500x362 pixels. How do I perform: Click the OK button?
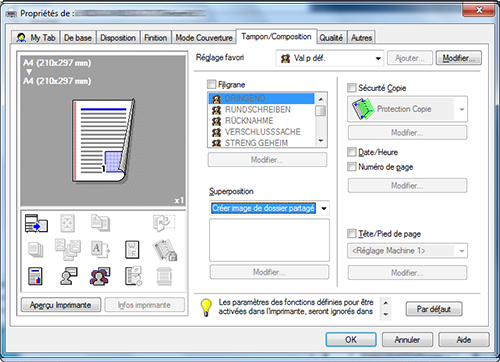[351, 340]
